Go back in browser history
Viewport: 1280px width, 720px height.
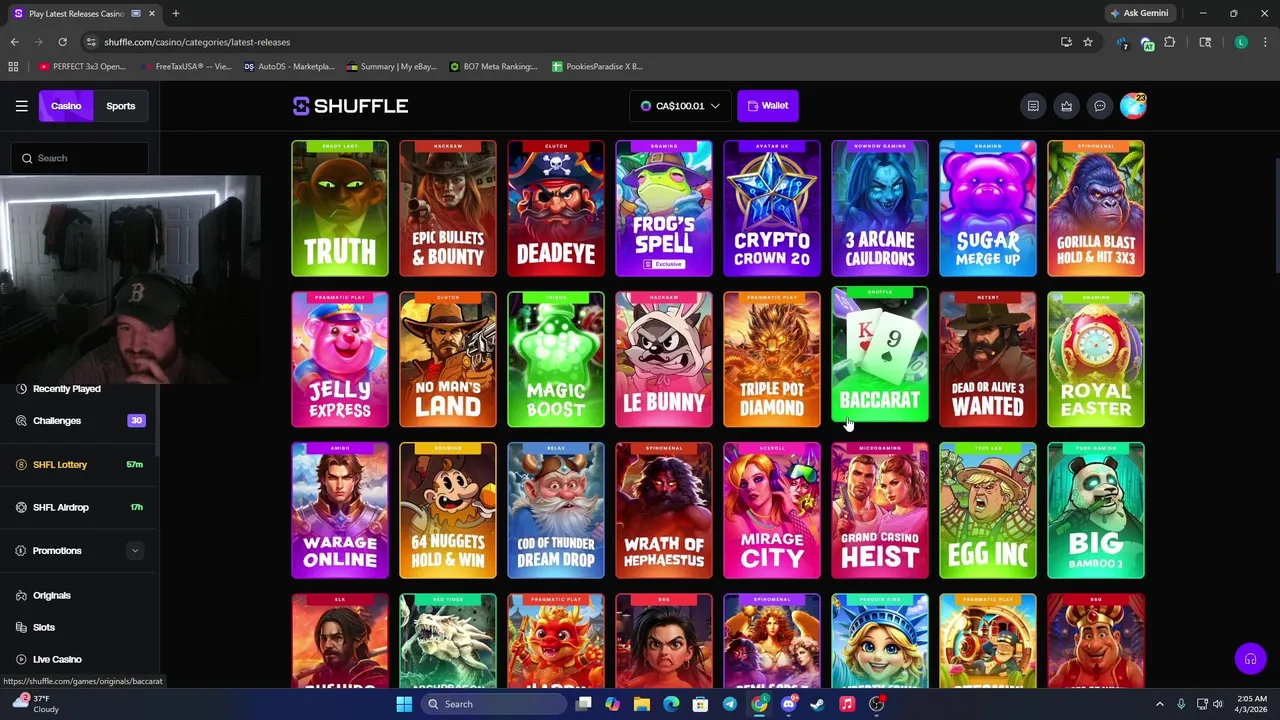tap(14, 42)
